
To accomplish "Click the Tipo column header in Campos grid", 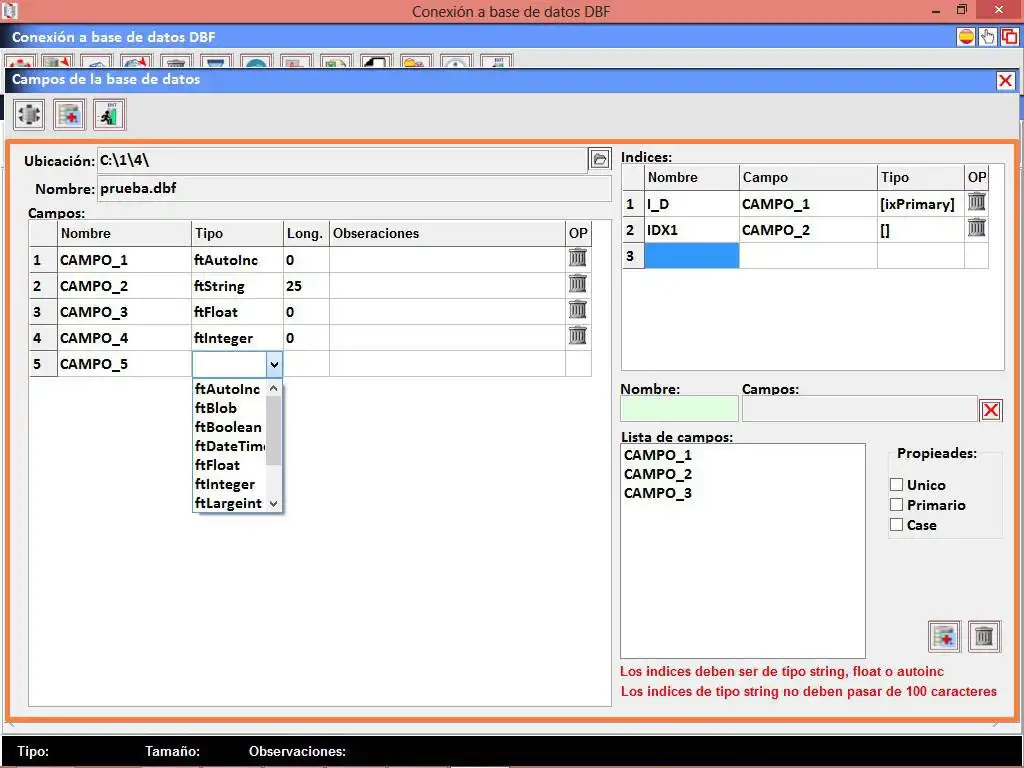I will [237, 233].
